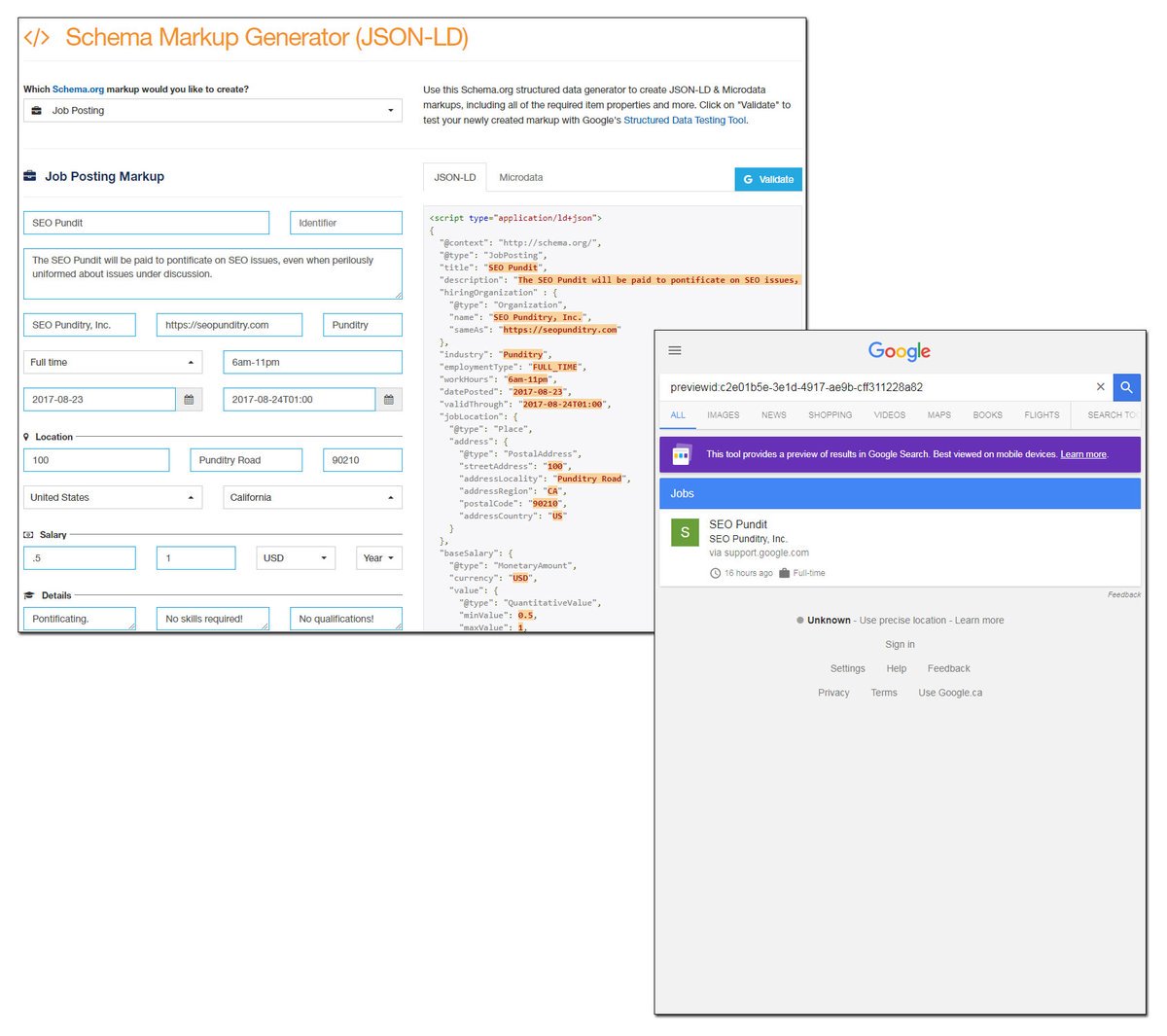This screenshot has width=1167, height=1036.
Task: Click the date posted field 2017-08-23
Action: click(99, 400)
